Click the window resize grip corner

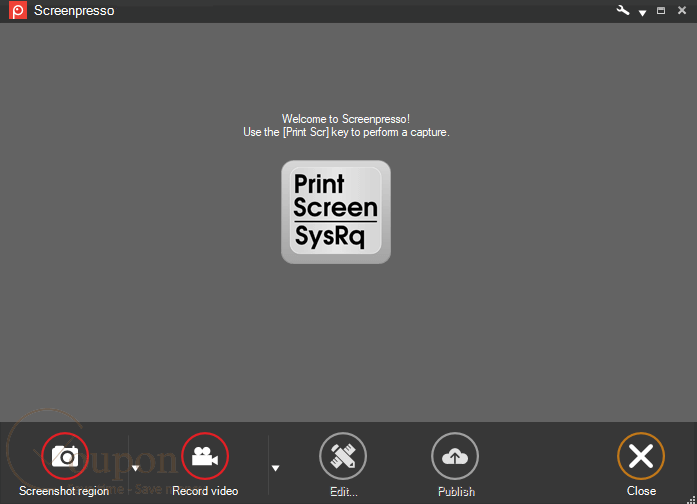(691, 500)
